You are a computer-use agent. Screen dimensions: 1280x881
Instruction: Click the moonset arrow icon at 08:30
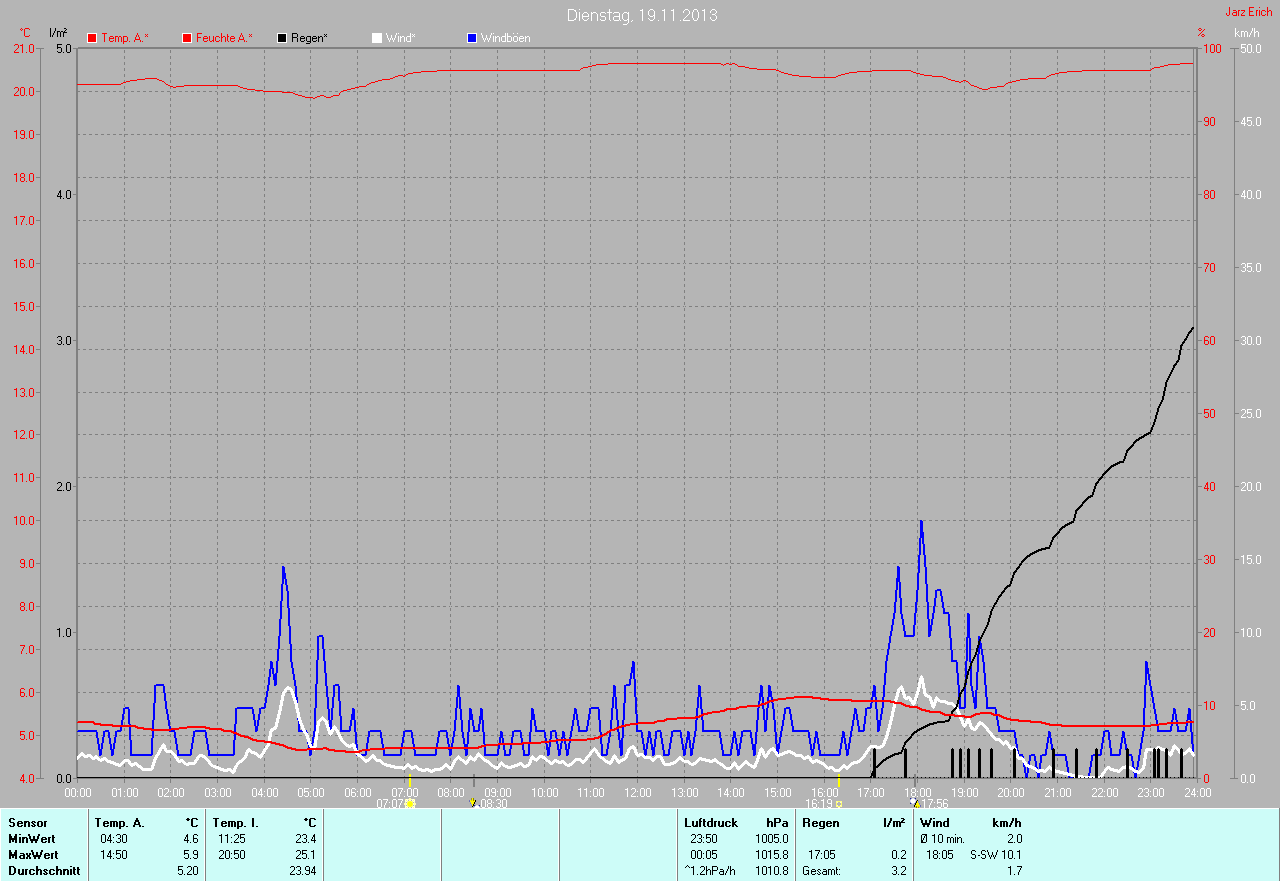(x=473, y=803)
